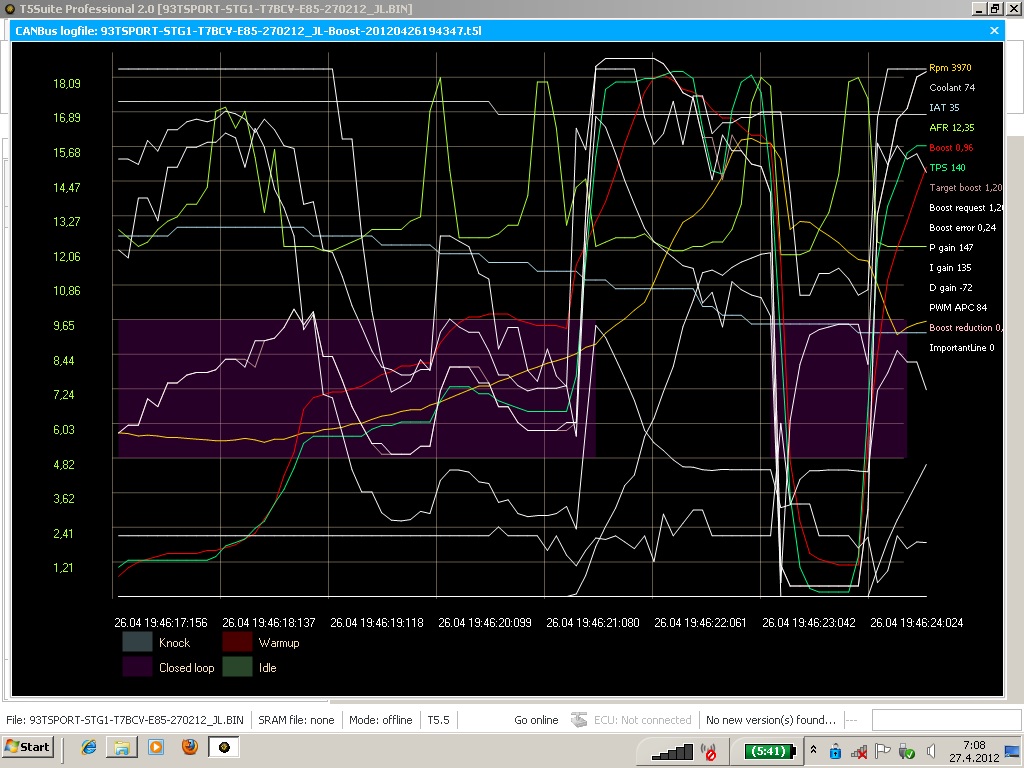
Task: Toggle the Rpm 3970 legend entry
Action: coord(949,68)
